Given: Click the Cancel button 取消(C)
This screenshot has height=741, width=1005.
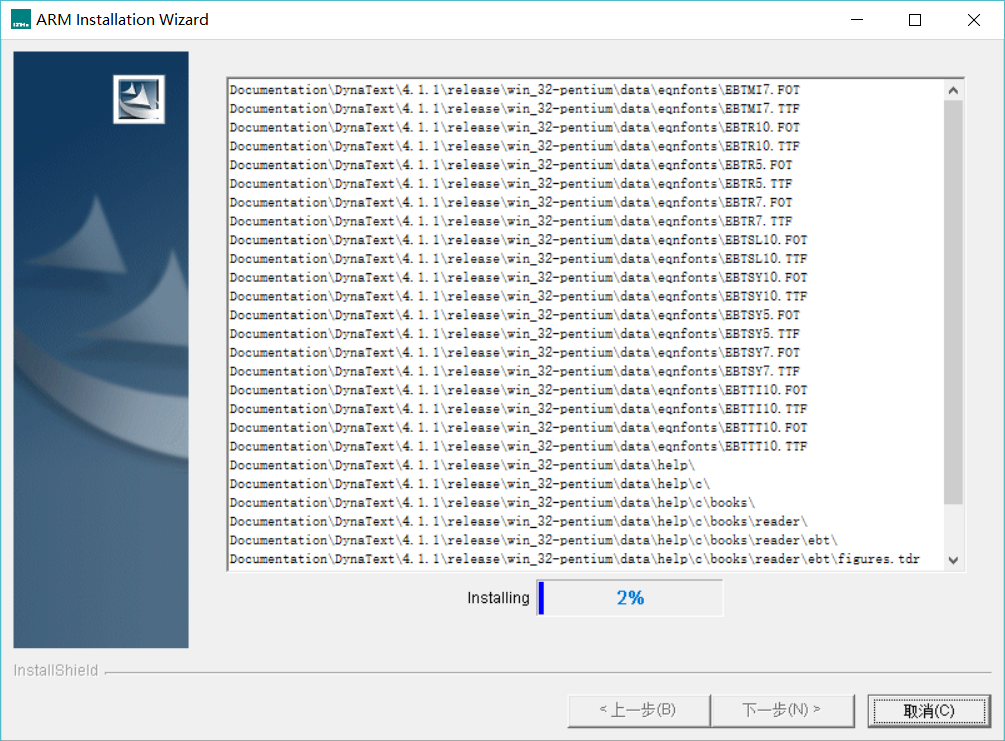Looking at the screenshot, I should 929,710.
